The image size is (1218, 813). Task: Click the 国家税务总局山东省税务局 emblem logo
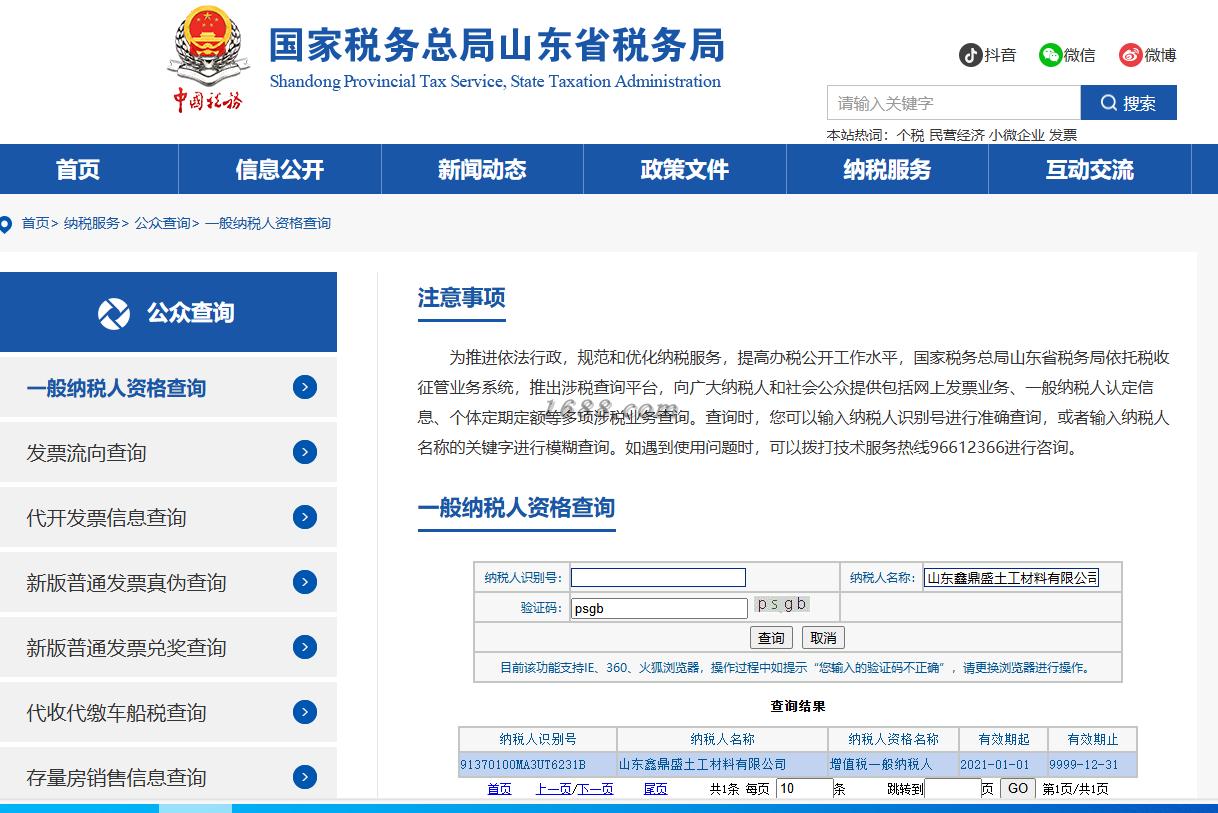208,60
